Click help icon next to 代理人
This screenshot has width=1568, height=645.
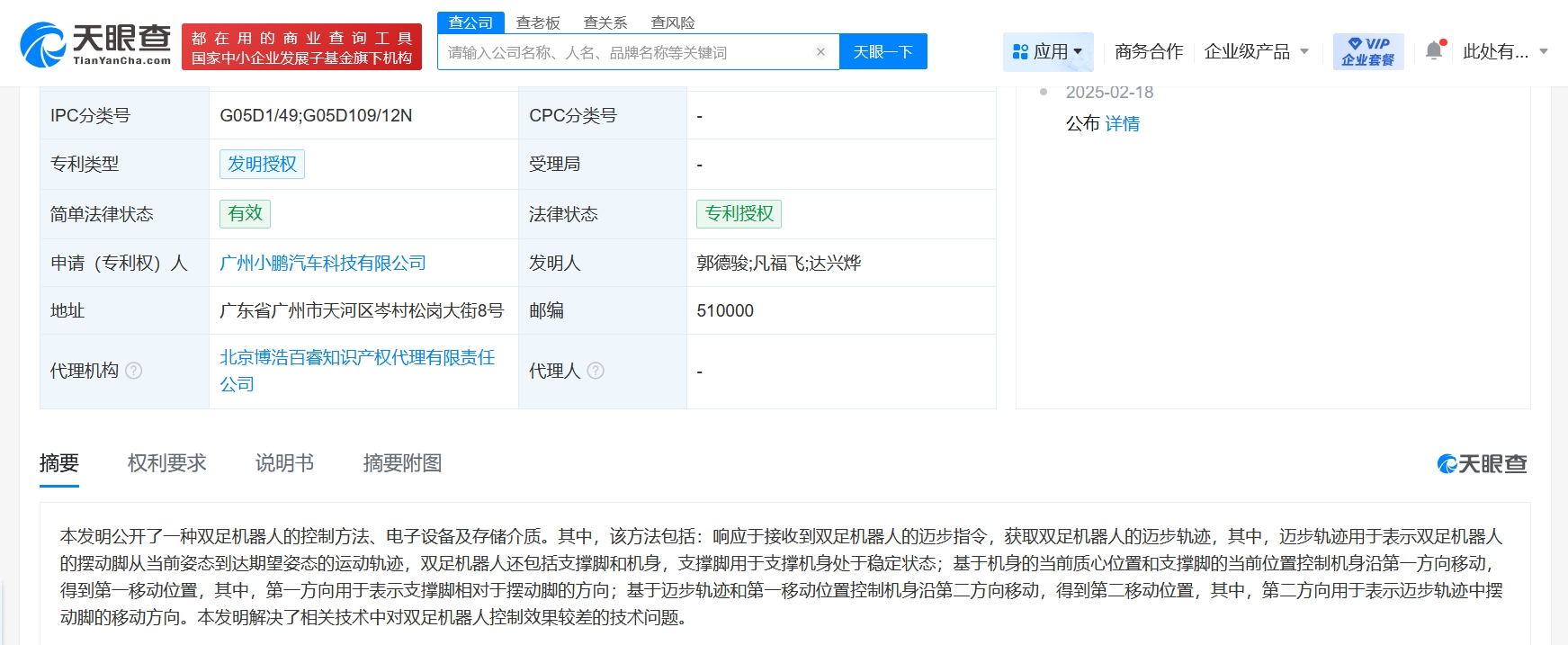pos(596,371)
